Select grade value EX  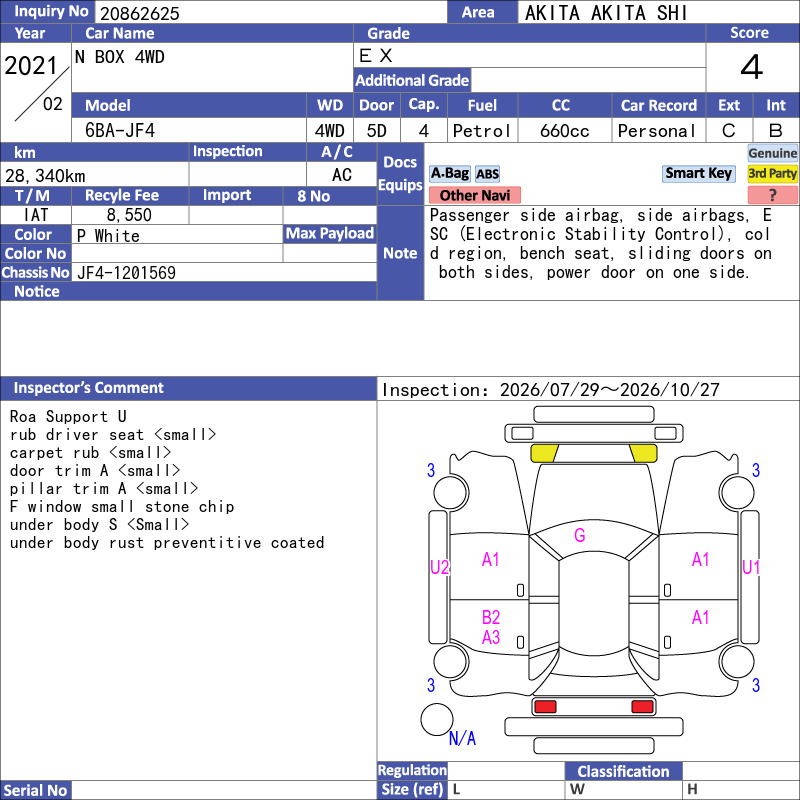pos(376,56)
